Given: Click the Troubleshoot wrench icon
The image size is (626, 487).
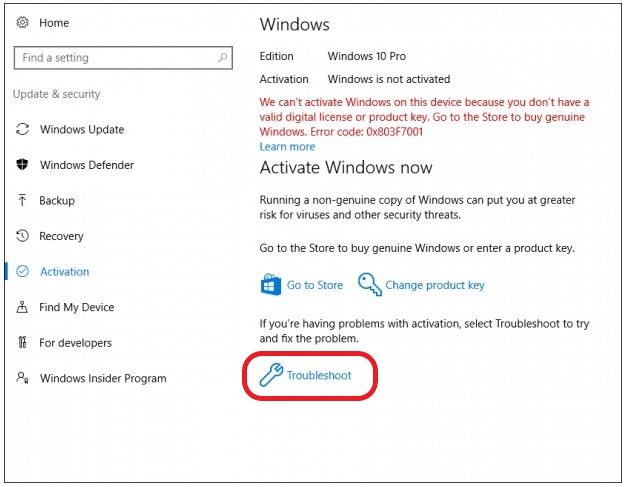Looking at the screenshot, I should pyautogui.click(x=271, y=375).
